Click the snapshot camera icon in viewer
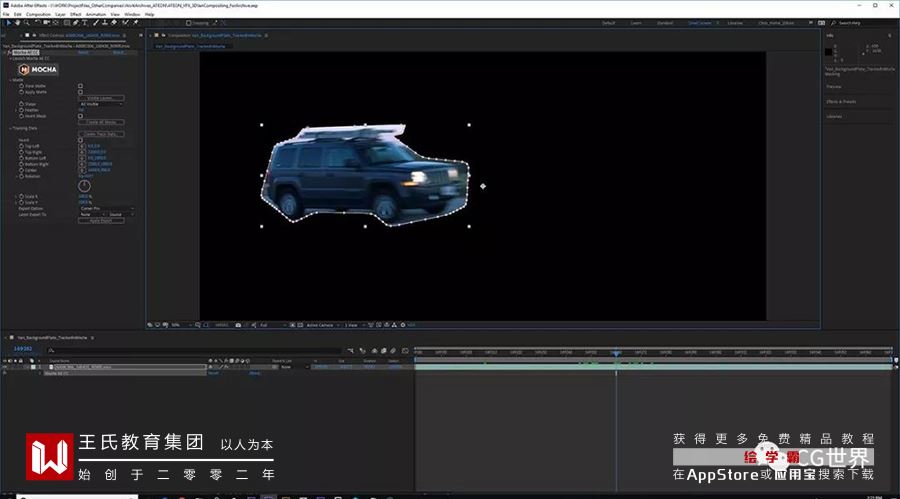 click(x=238, y=325)
